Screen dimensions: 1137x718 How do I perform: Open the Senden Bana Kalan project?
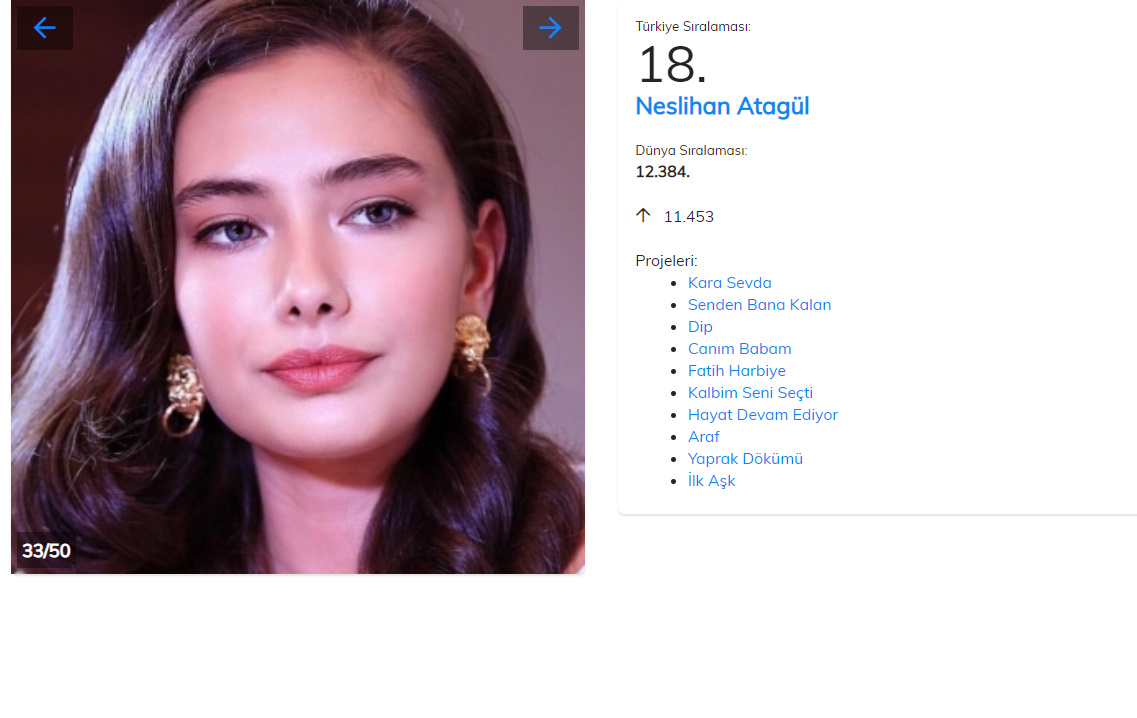tap(759, 305)
